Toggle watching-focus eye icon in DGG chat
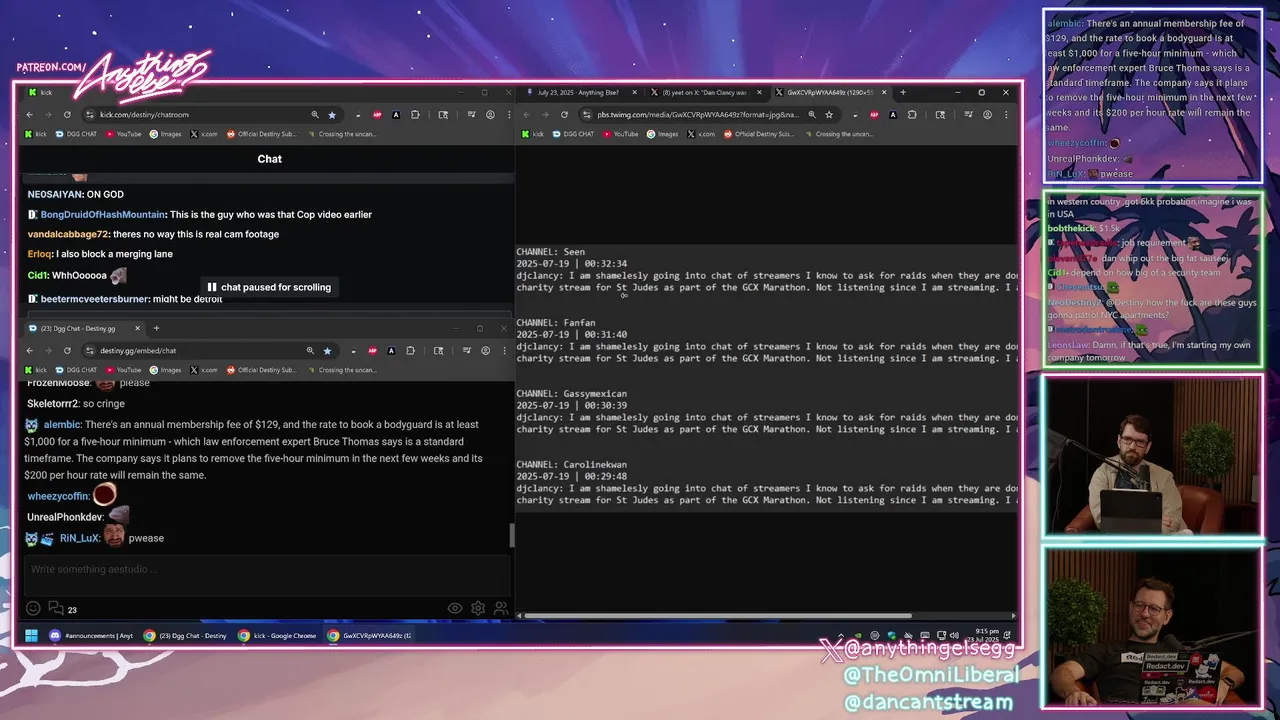Screen dimensions: 1280x720 point(455,608)
